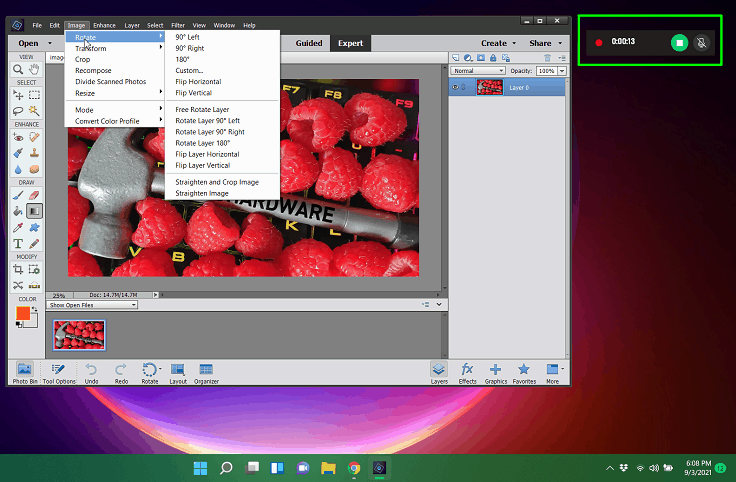736x482 pixels.
Task: Add a layer mask to Layer 0
Action: click(481, 58)
